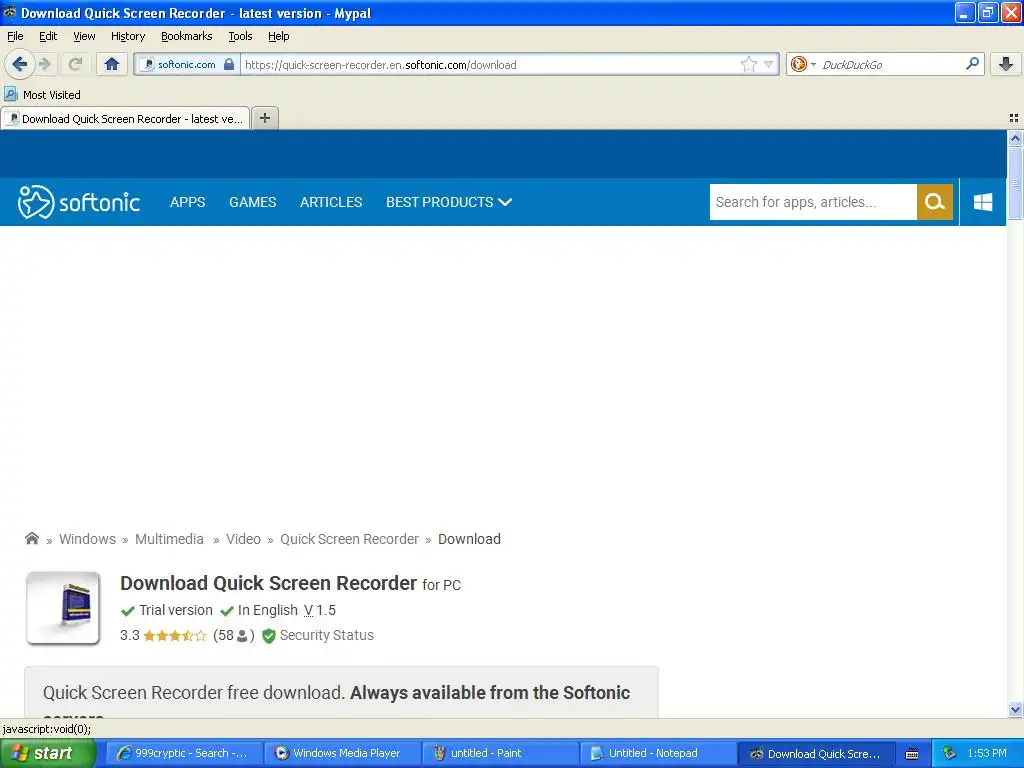Viewport: 1024px width, 768px height.
Task: Select the Windows platform icon on Softonic
Action: tap(983, 202)
